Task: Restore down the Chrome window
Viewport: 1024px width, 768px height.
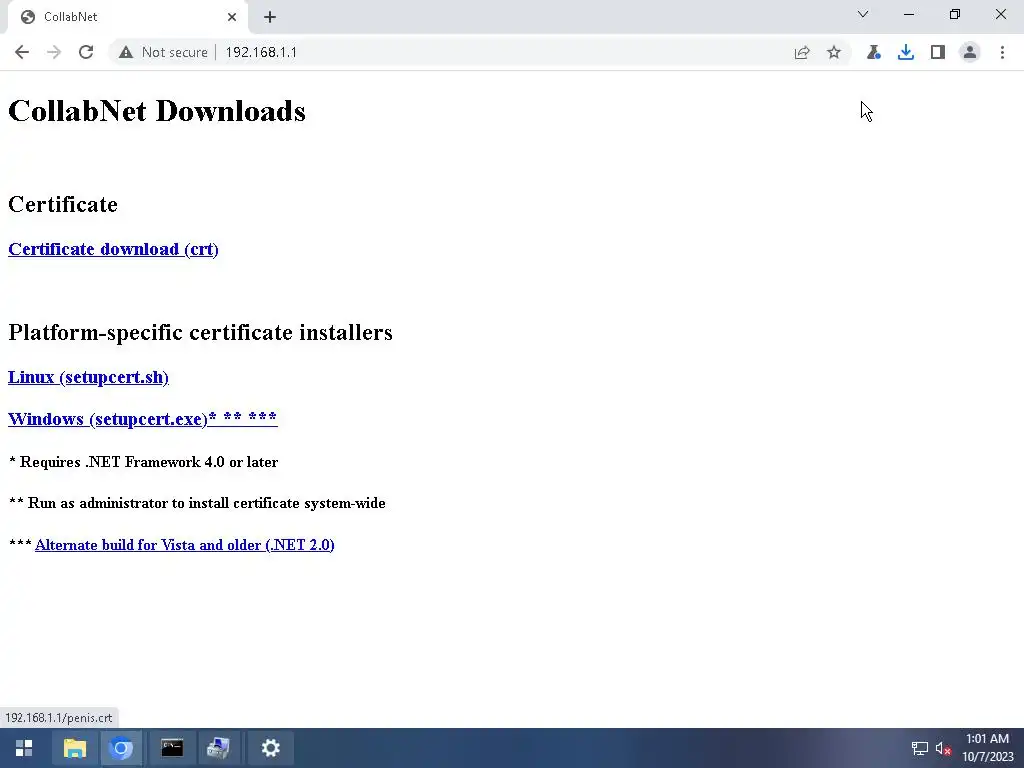Action: click(955, 14)
